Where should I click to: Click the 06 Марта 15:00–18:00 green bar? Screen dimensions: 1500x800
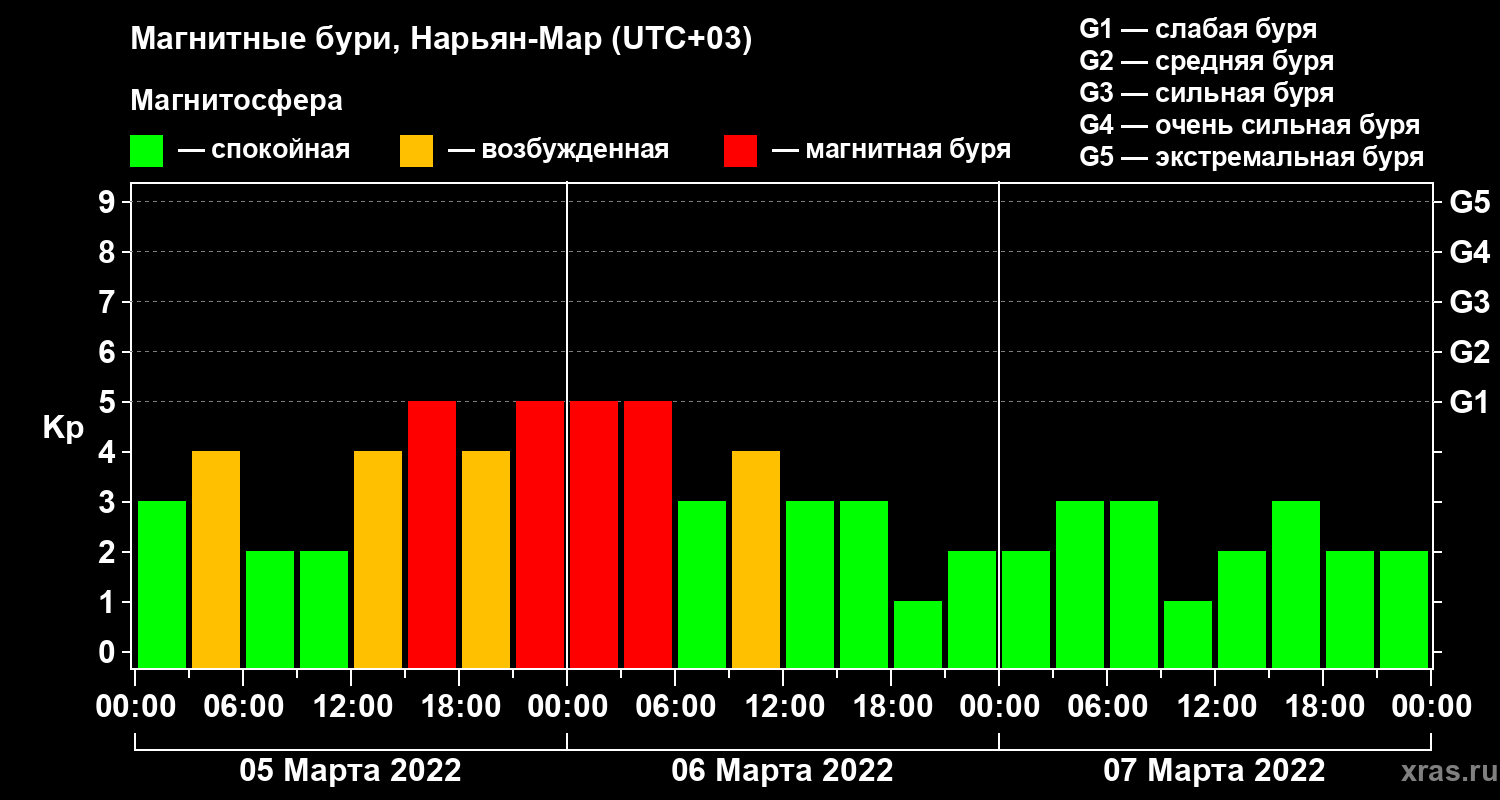[x=864, y=584]
